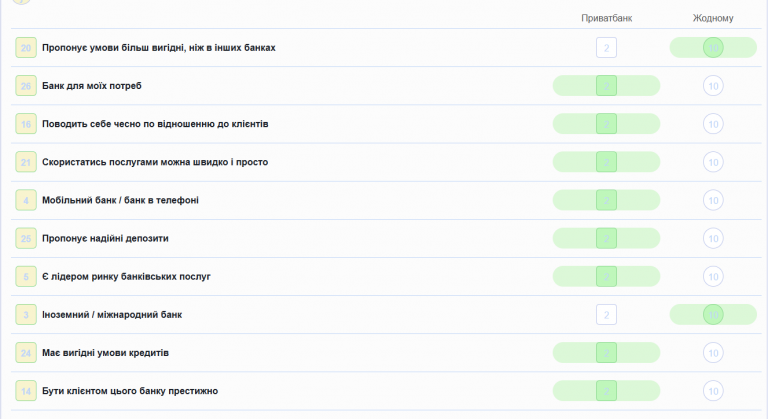
Task: Toggle Приватбанк for 'Мобільний банк / банк в телефоні'
Action: coord(606,200)
